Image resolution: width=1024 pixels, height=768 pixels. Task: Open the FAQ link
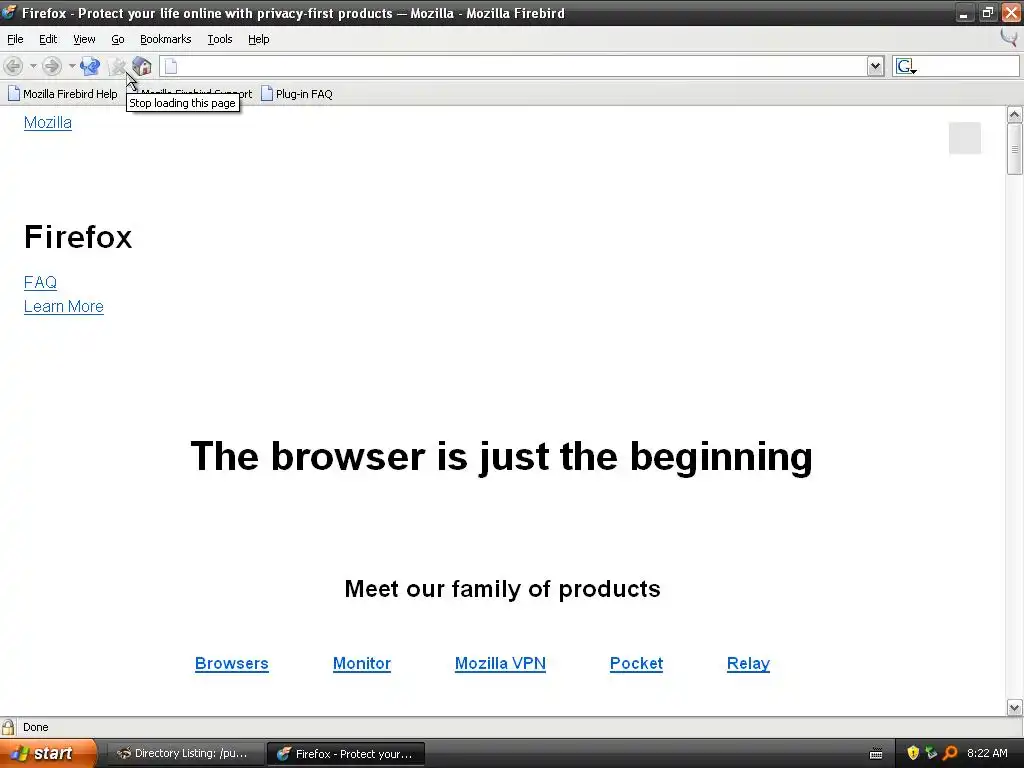[x=40, y=283]
